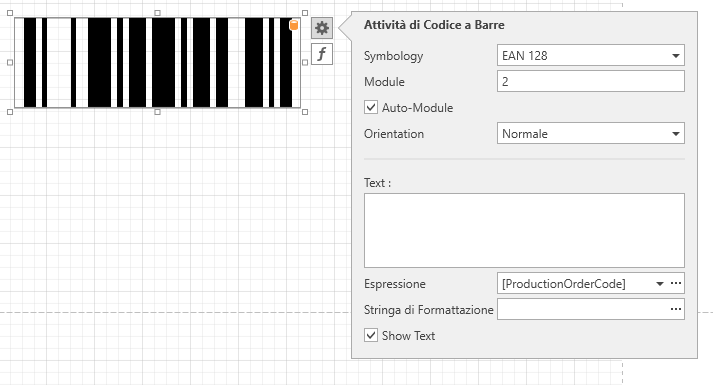
Task: Select the barcode control on the design surface
Action: (x=157, y=63)
